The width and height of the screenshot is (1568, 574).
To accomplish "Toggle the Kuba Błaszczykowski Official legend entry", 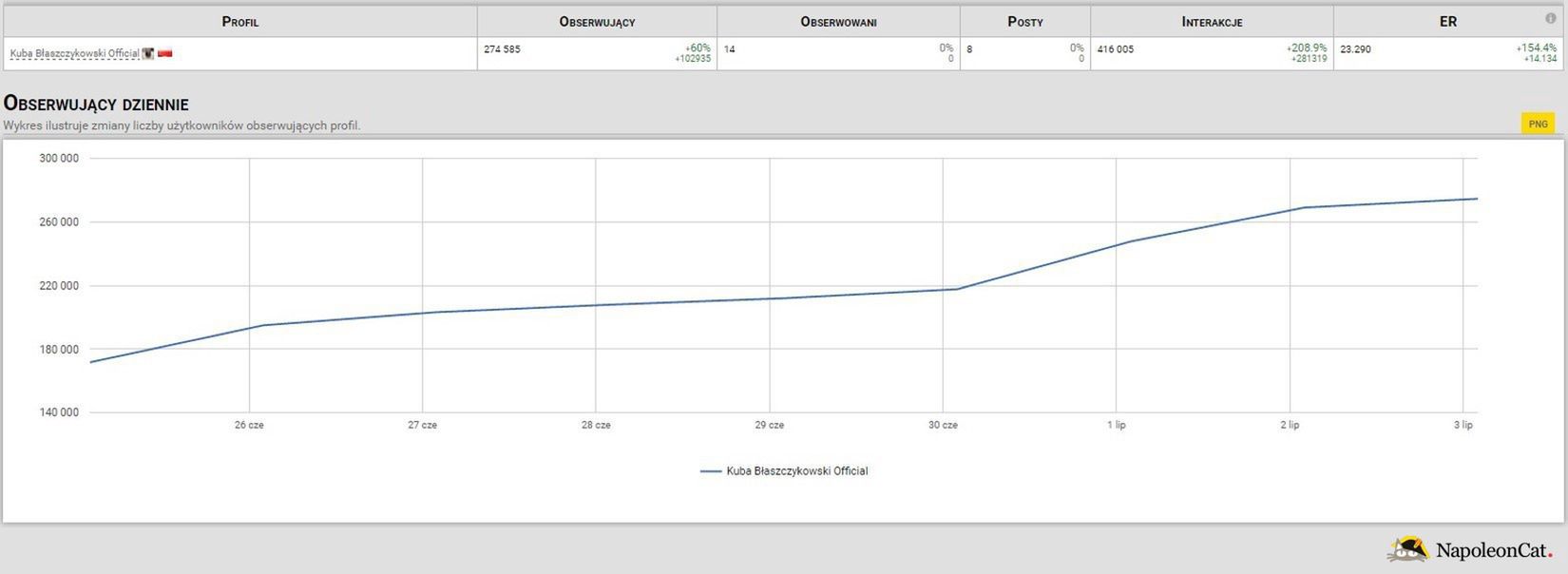I will pyautogui.click(x=784, y=470).
